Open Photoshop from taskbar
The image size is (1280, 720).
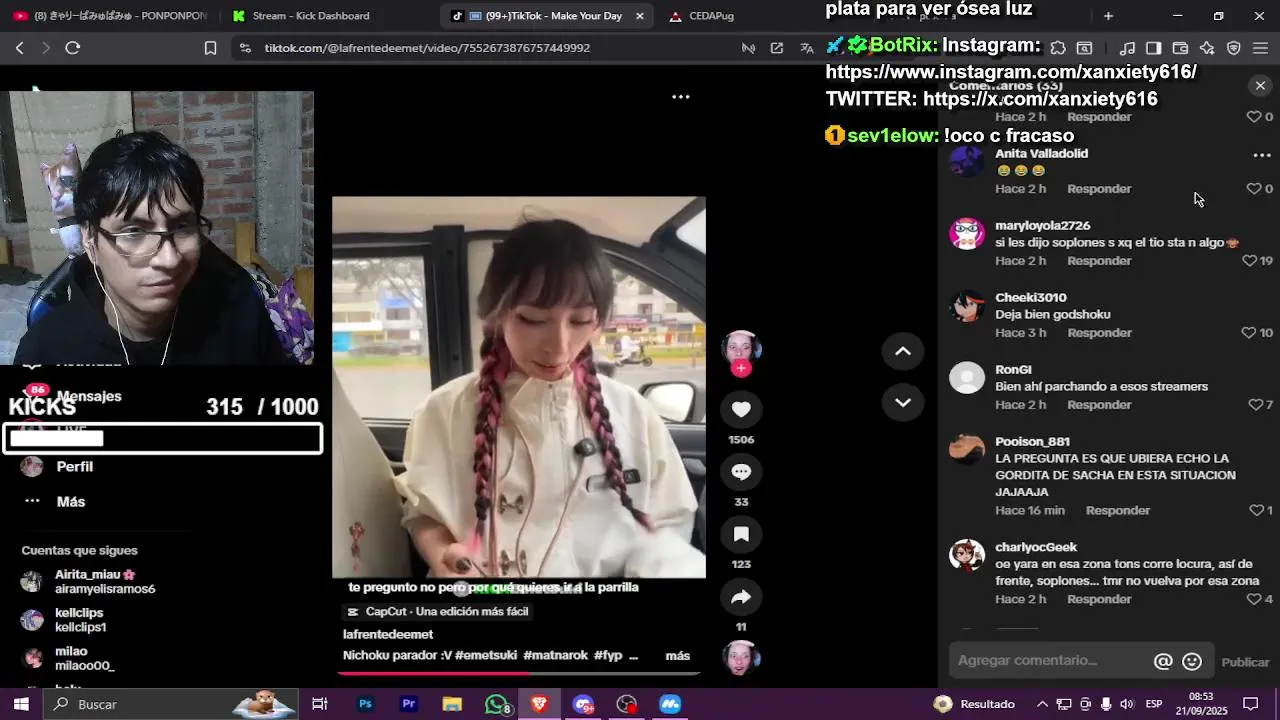coord(365,704)
